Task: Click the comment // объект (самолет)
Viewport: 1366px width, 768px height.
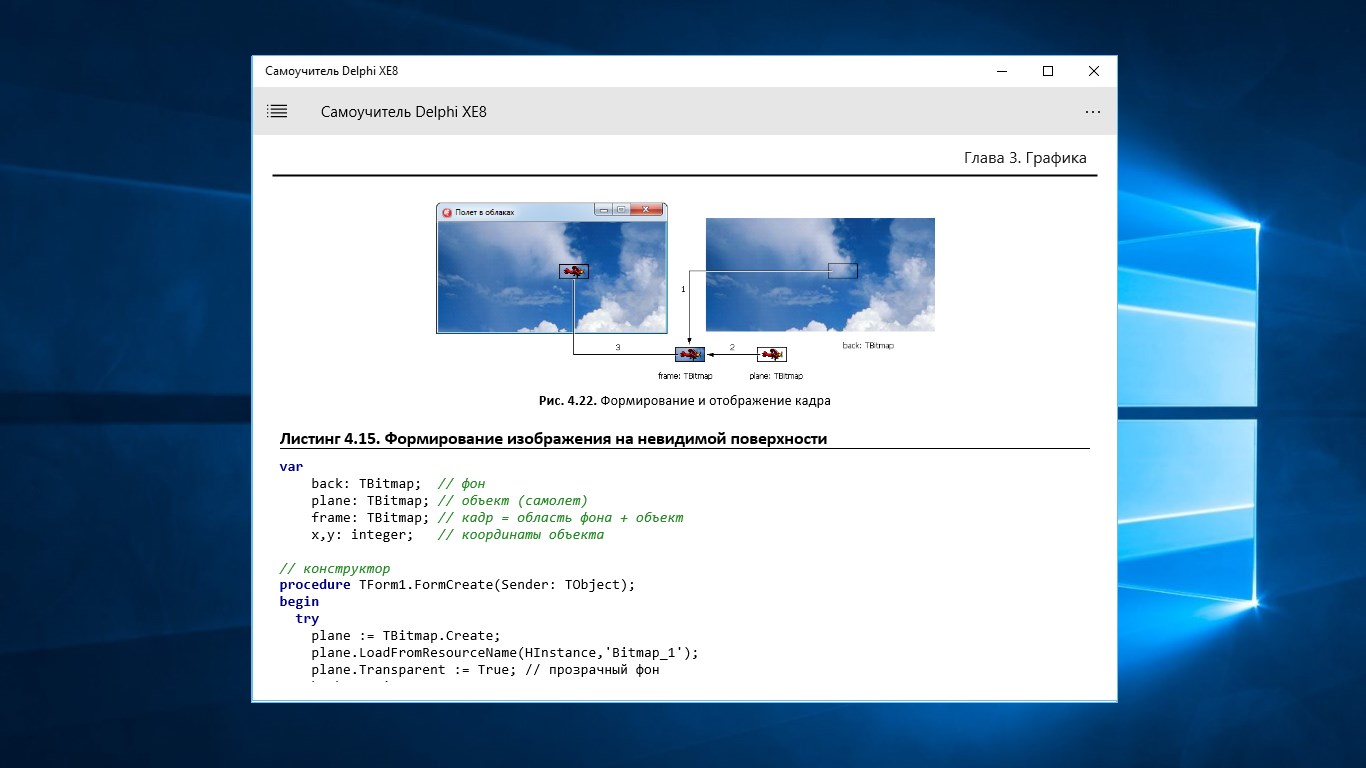Action: pyautogui.click(x=513, y=501)
